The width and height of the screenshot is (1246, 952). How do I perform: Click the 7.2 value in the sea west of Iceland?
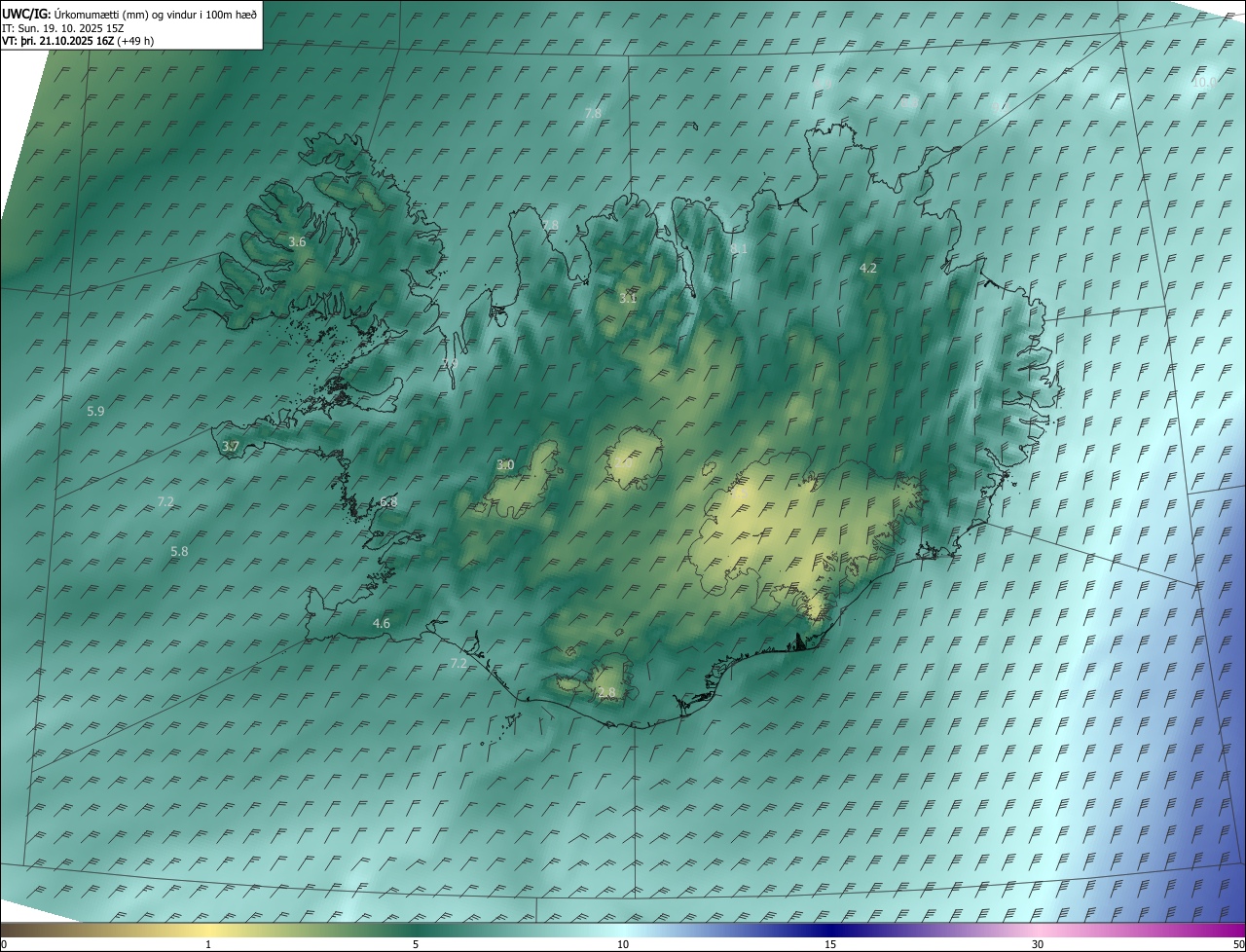[165, 502]
